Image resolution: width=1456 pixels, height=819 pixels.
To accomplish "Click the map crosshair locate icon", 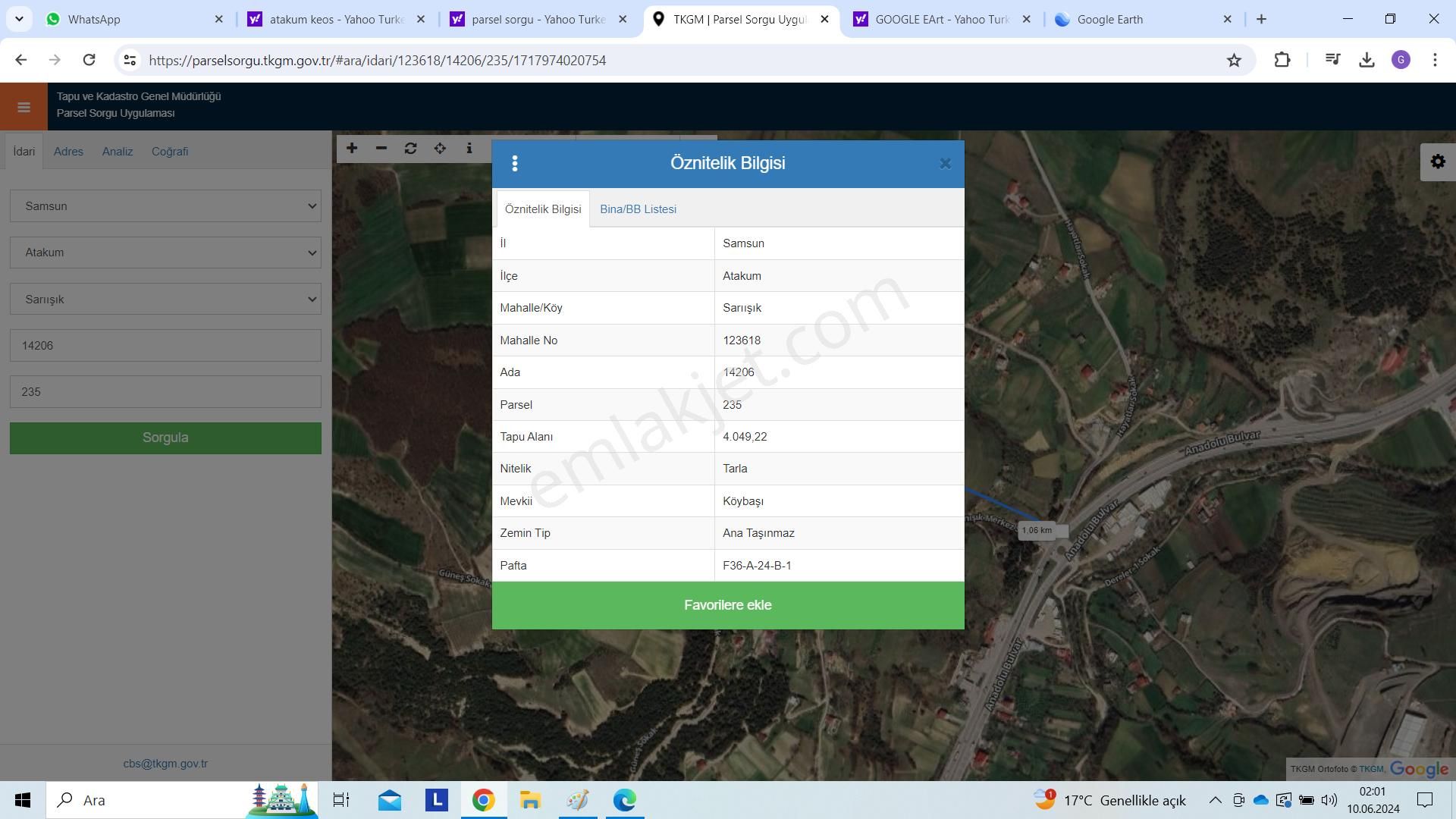I will [440, 149].
